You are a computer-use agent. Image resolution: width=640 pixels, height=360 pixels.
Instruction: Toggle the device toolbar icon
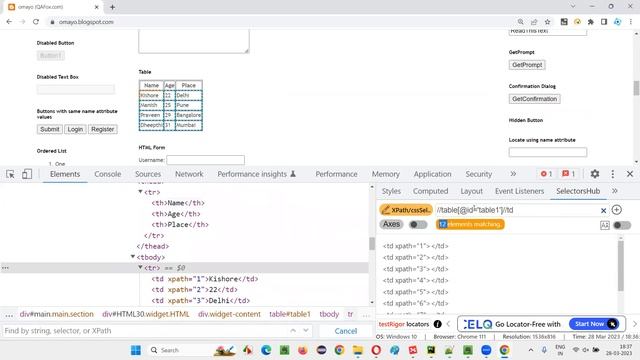[x=27, y=174]
